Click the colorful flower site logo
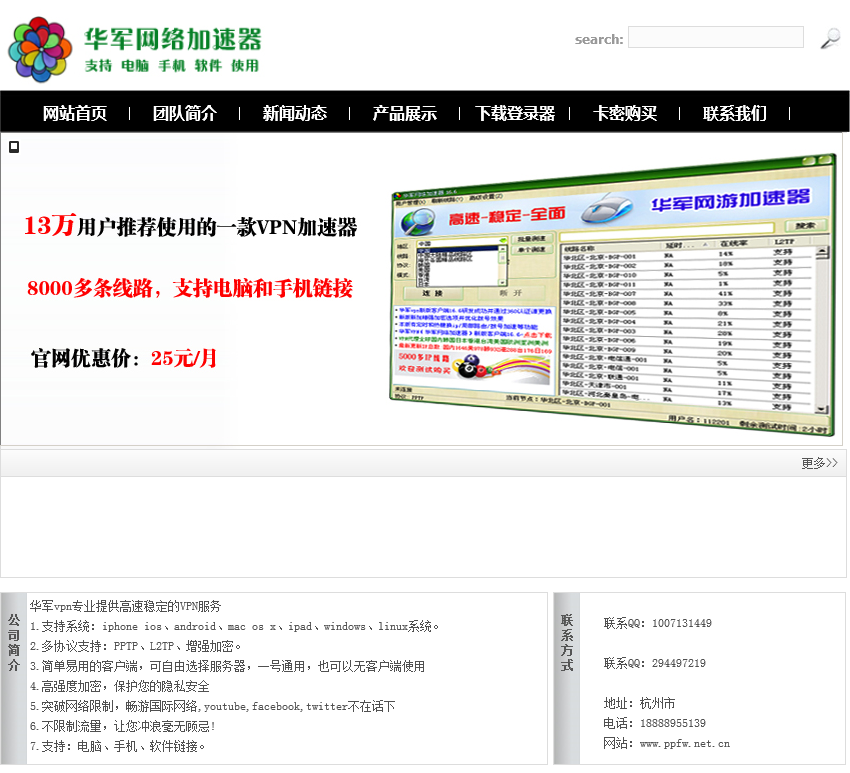 pos(40,49)
